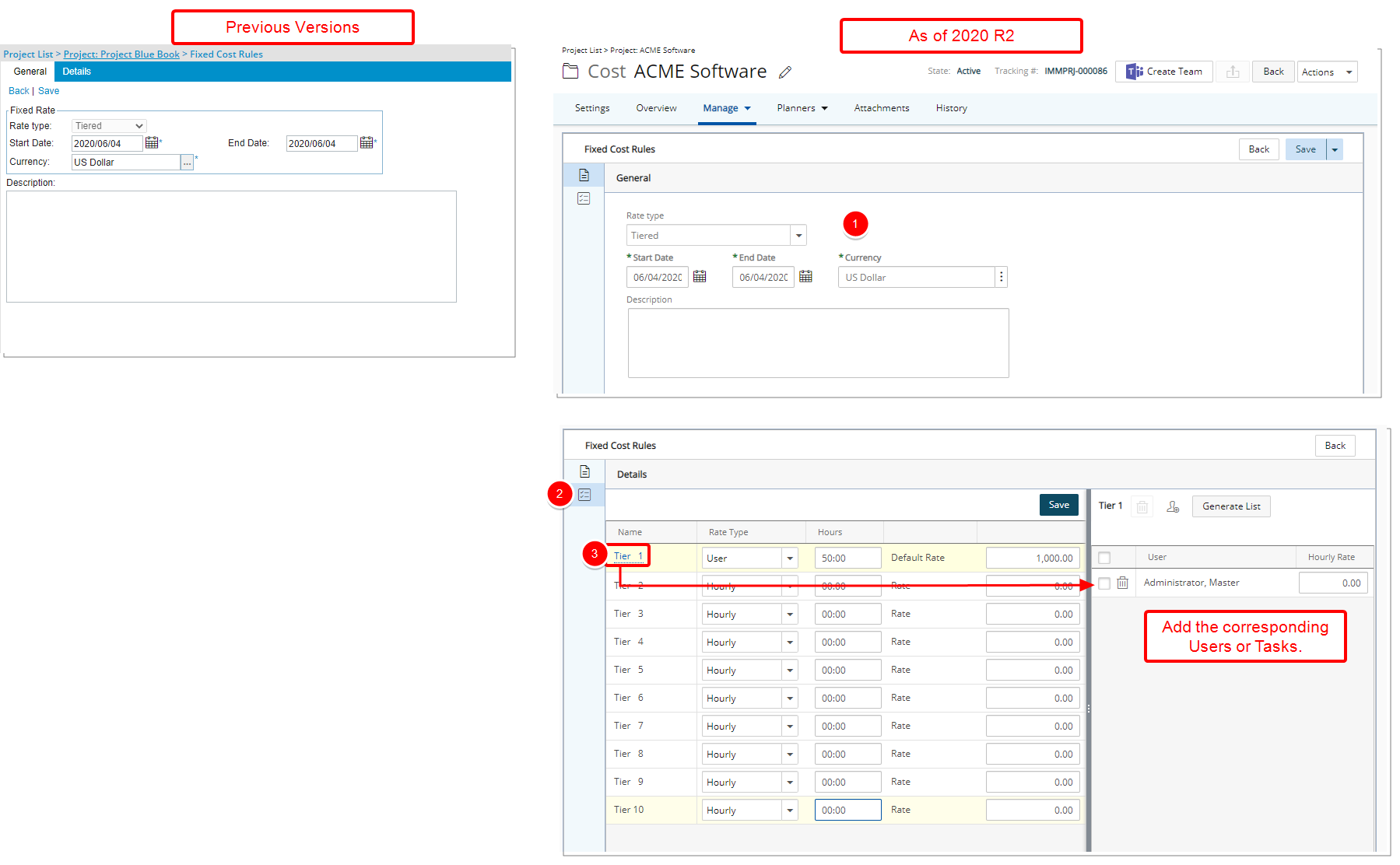
Task: Expand the Save split-button arrow
Action: pos(1335,149)
